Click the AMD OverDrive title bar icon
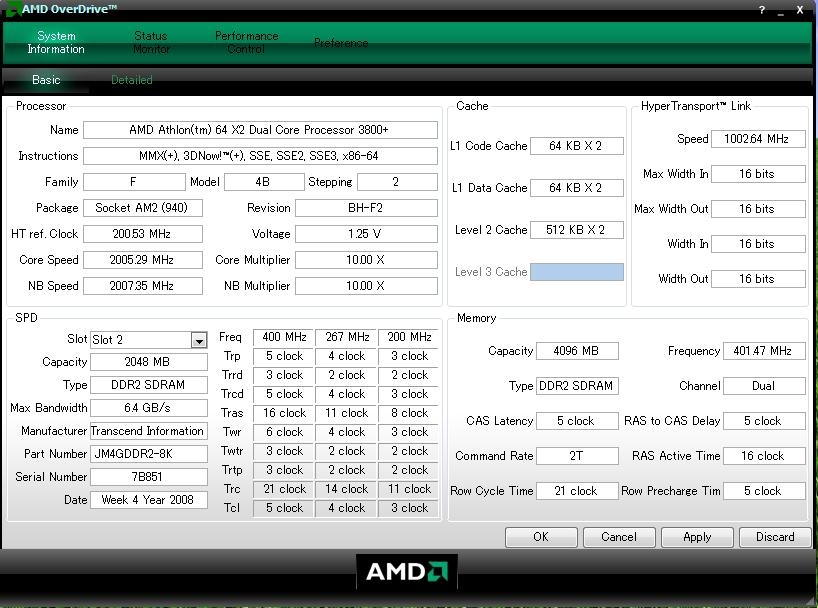This screenshot has width=818, height=608. [13, 9]
